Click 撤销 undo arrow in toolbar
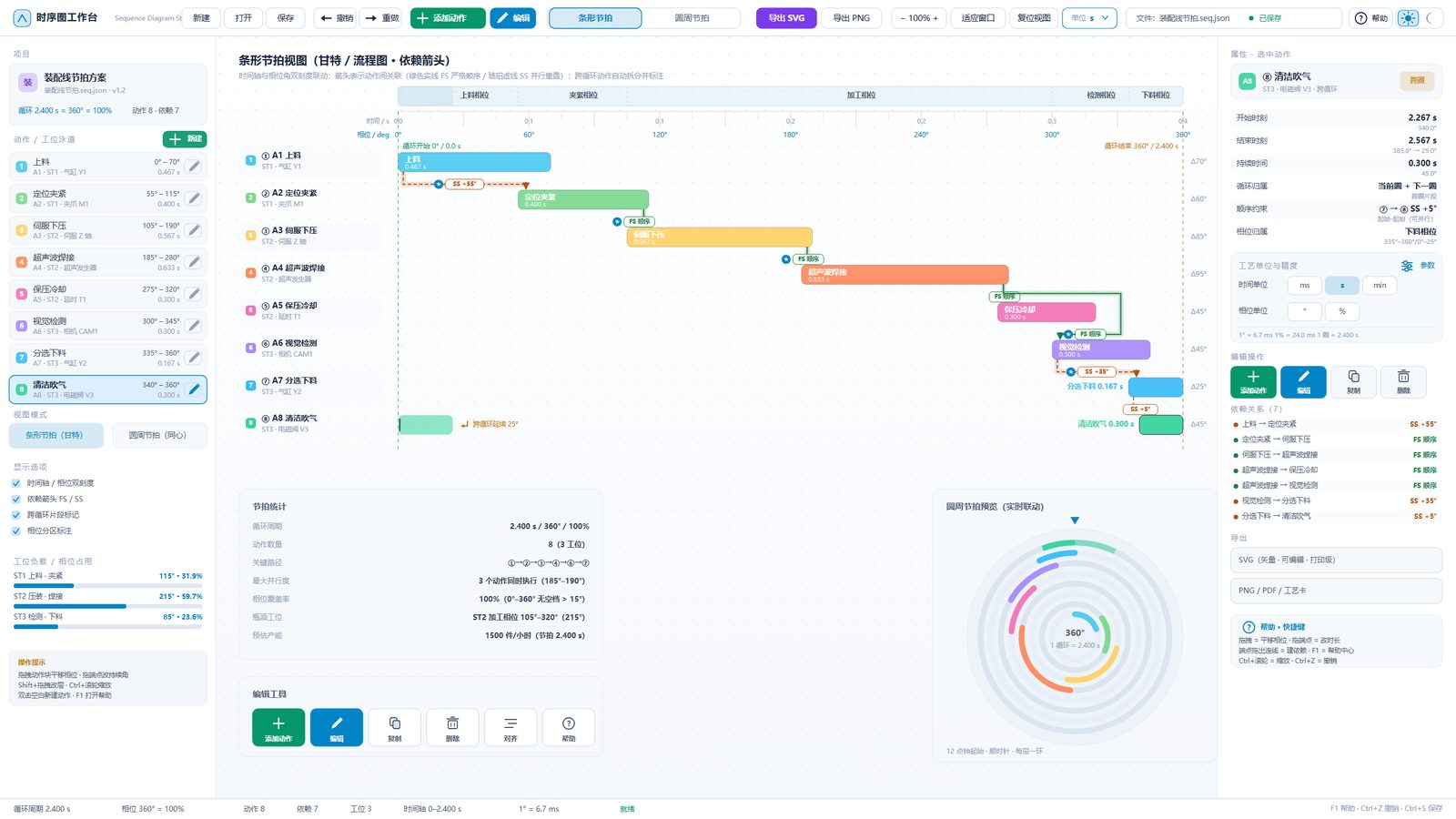 [x=335, y=18]
